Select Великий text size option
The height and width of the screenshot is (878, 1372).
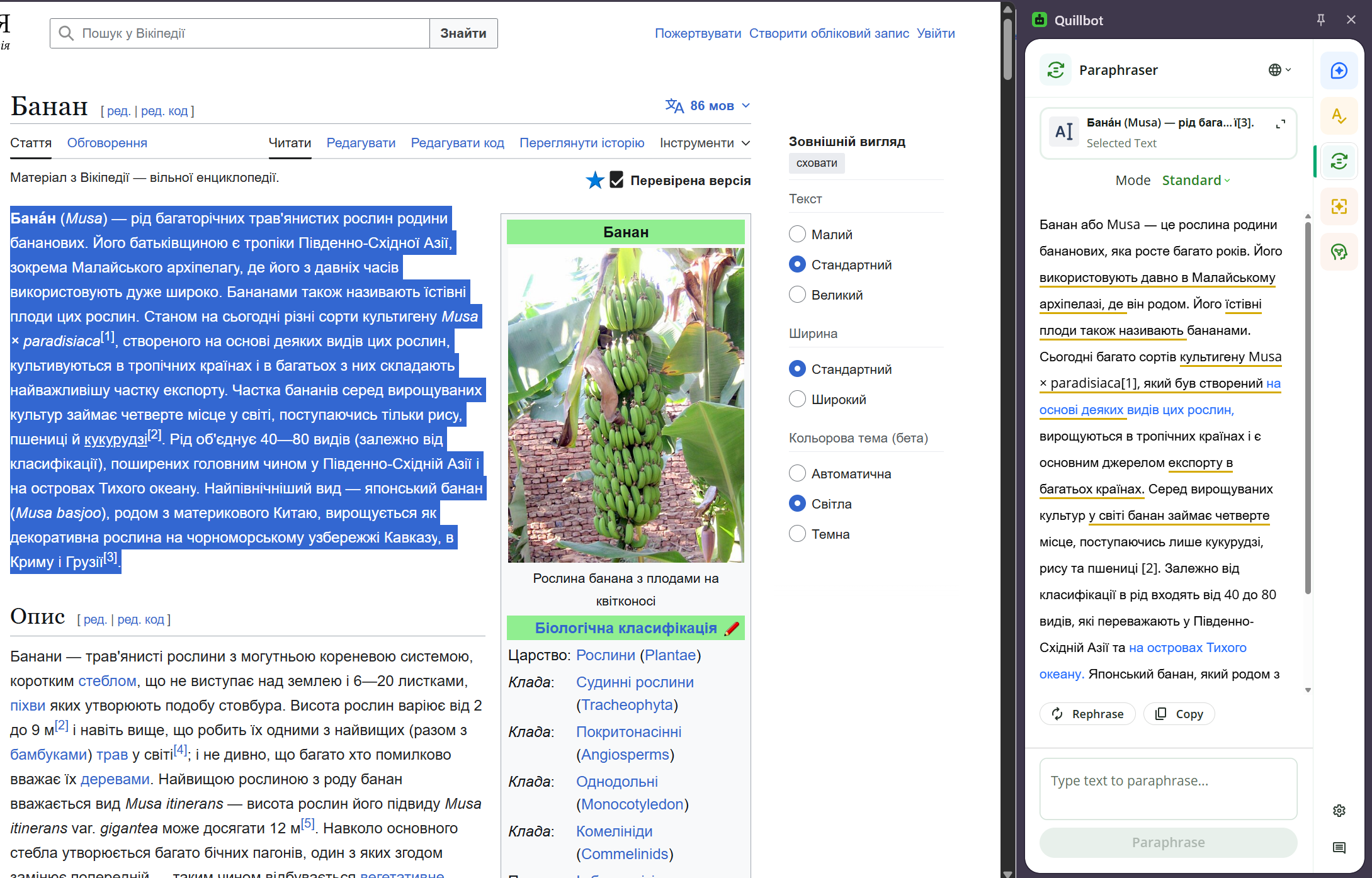point(797,295)
